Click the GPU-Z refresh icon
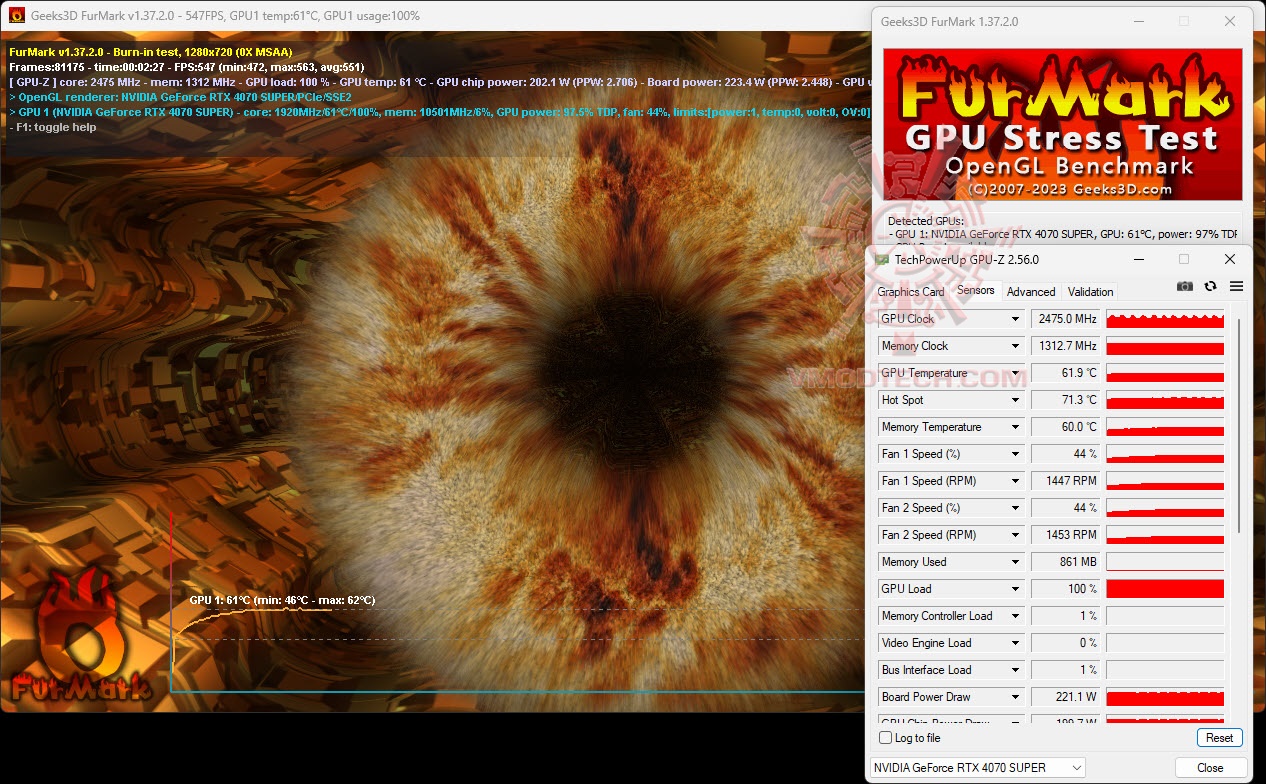Viewport: 1266px width, 784px height. [x=1210, y=286]
